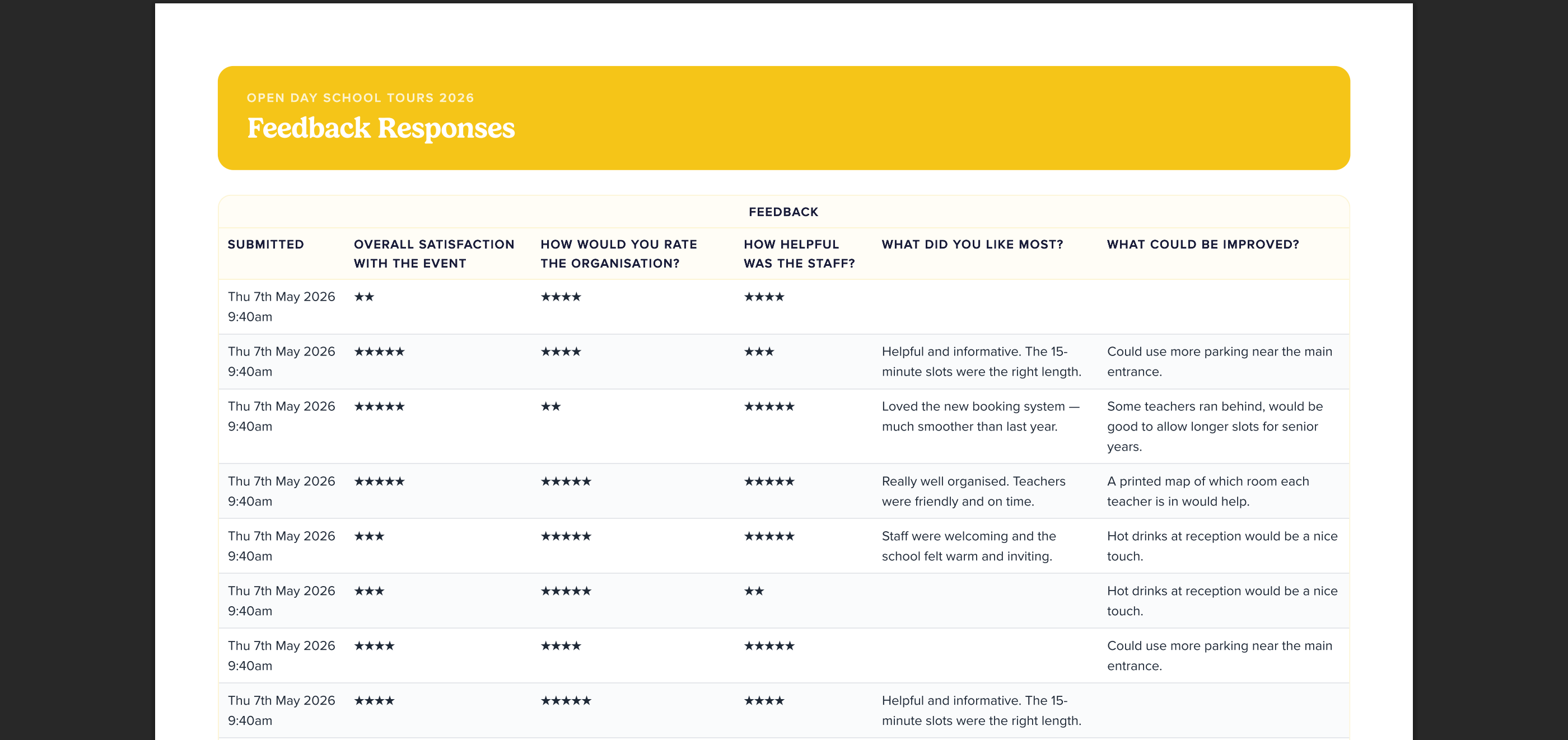1568x740 pixels.
Task: Click submitted date in 'Staff were welcoming' row
Action: pos(281,546)
